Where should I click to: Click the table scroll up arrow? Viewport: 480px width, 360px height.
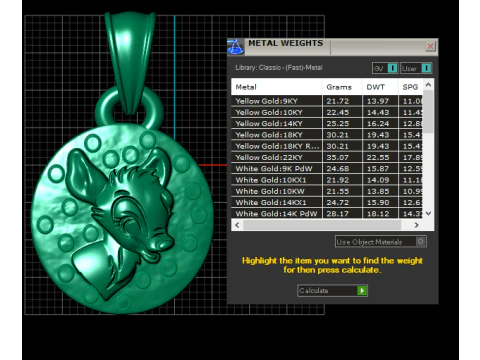pos(429,85)
